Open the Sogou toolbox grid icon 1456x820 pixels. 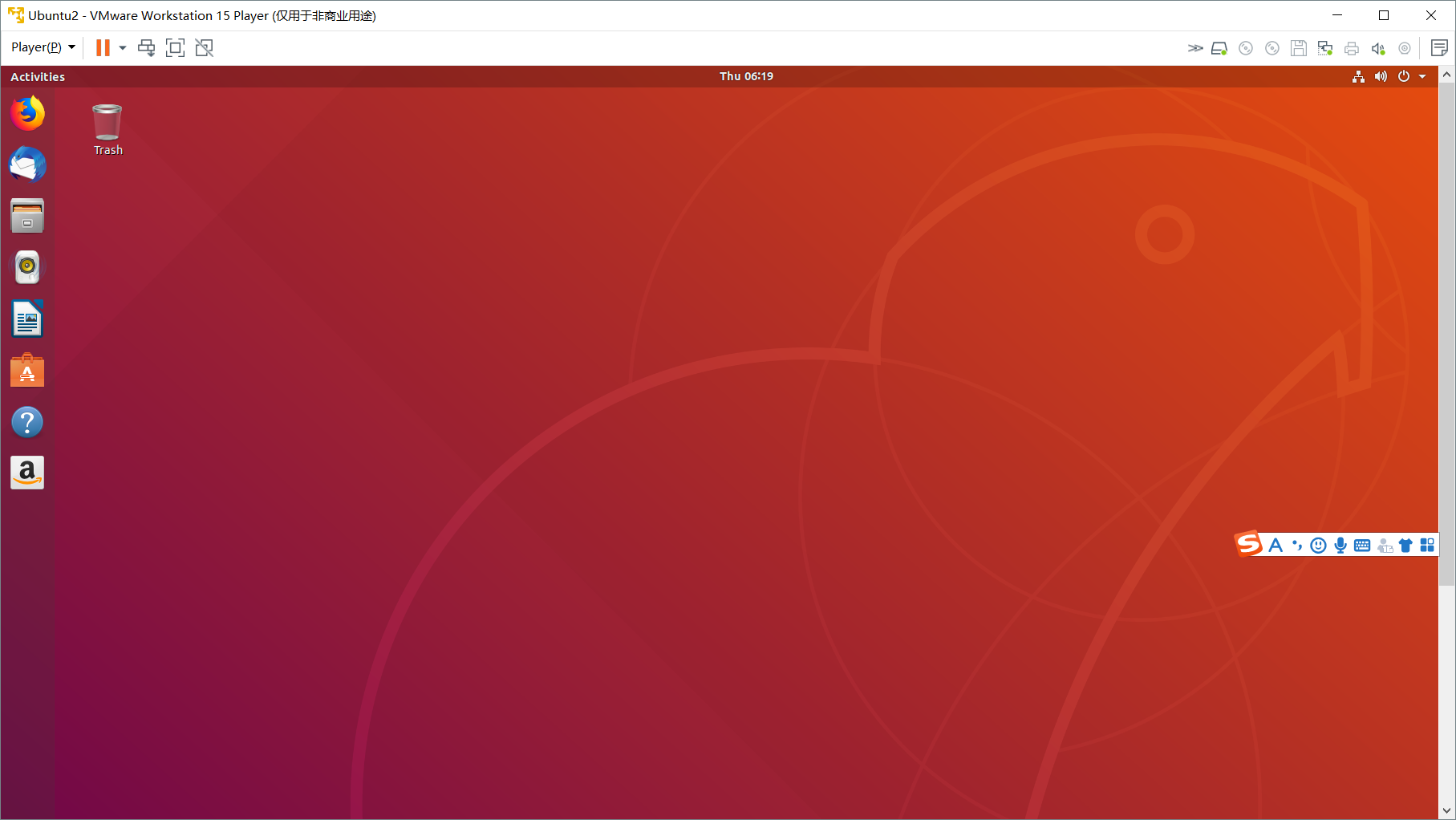1427,546
